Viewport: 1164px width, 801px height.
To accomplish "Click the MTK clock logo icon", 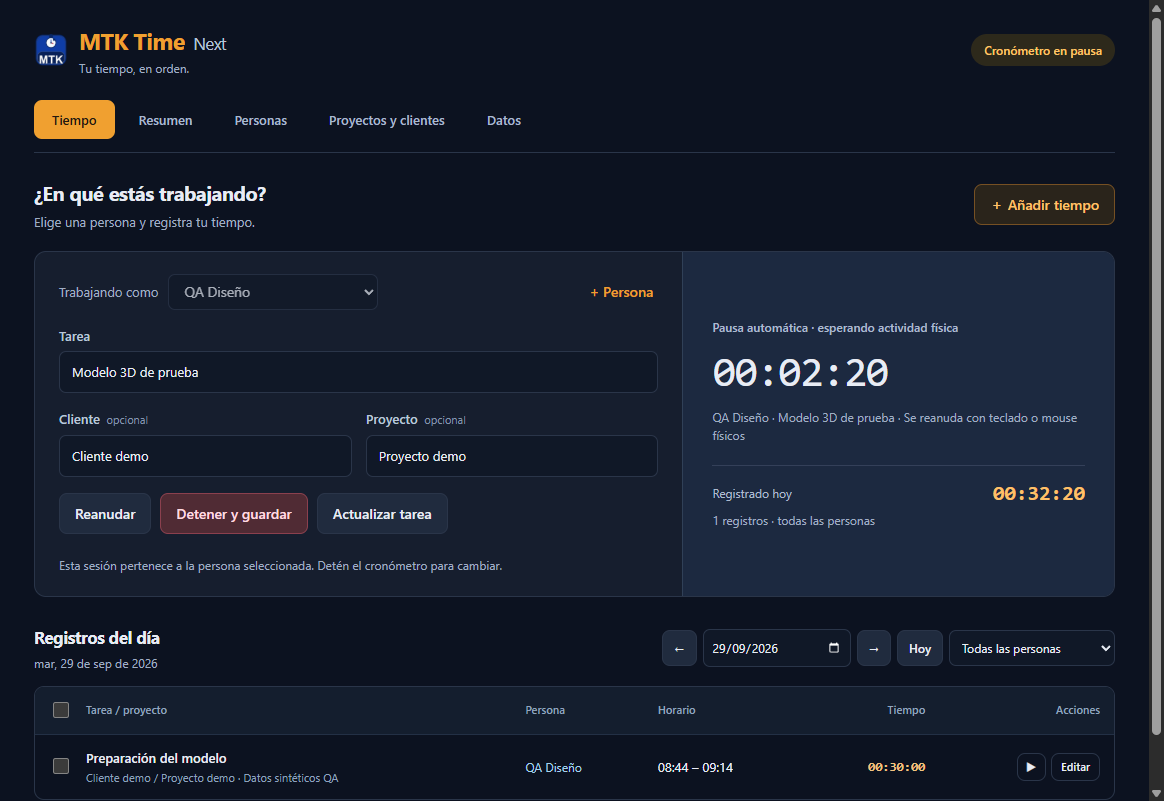I will tap(50, 50).
